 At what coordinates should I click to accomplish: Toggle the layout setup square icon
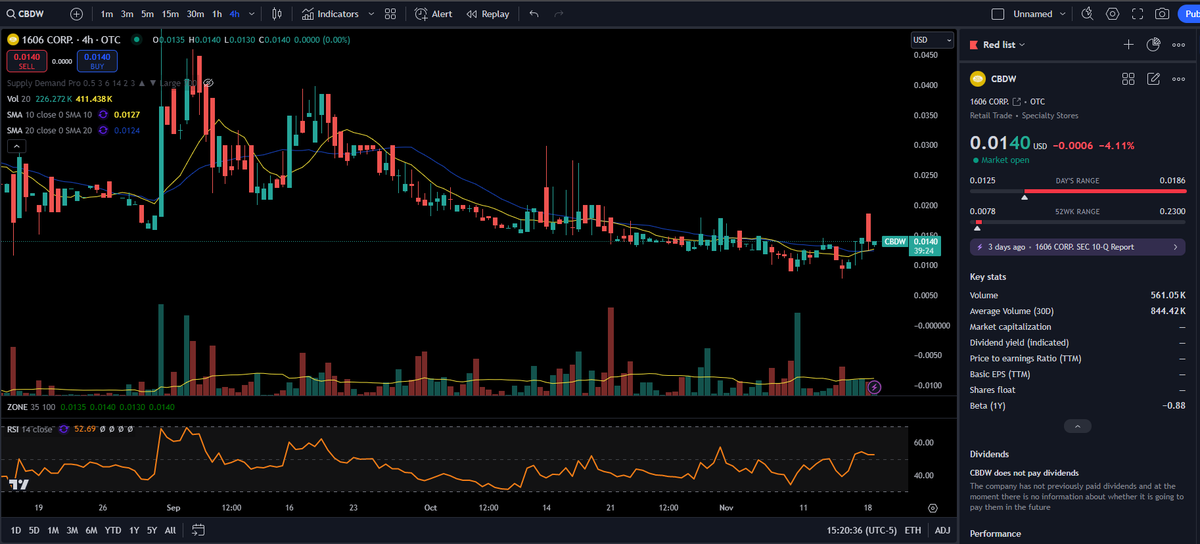[x=997, y=14]
